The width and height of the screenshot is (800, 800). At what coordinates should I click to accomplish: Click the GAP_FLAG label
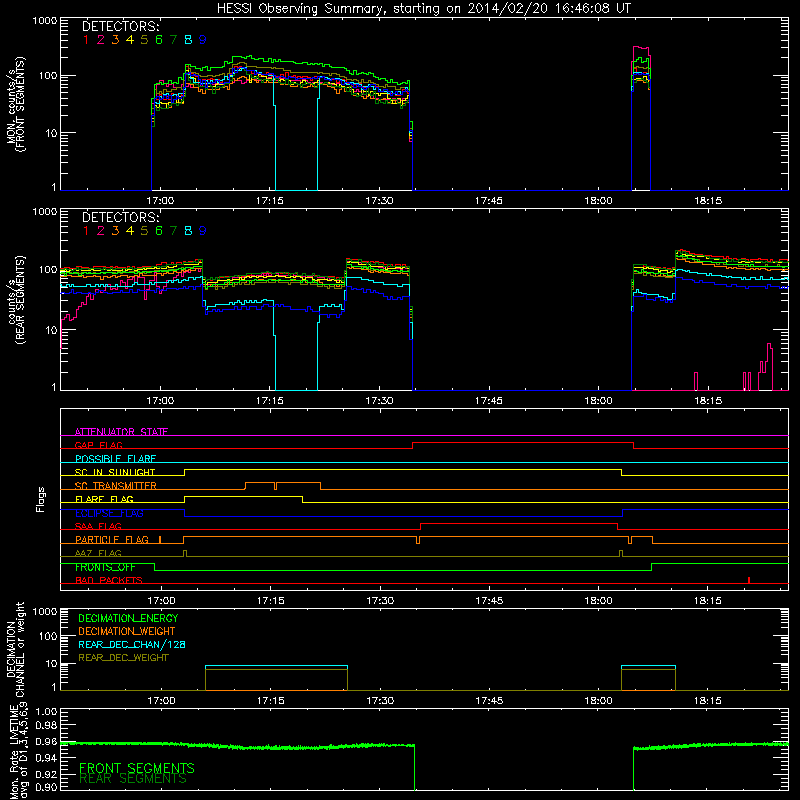99,445
